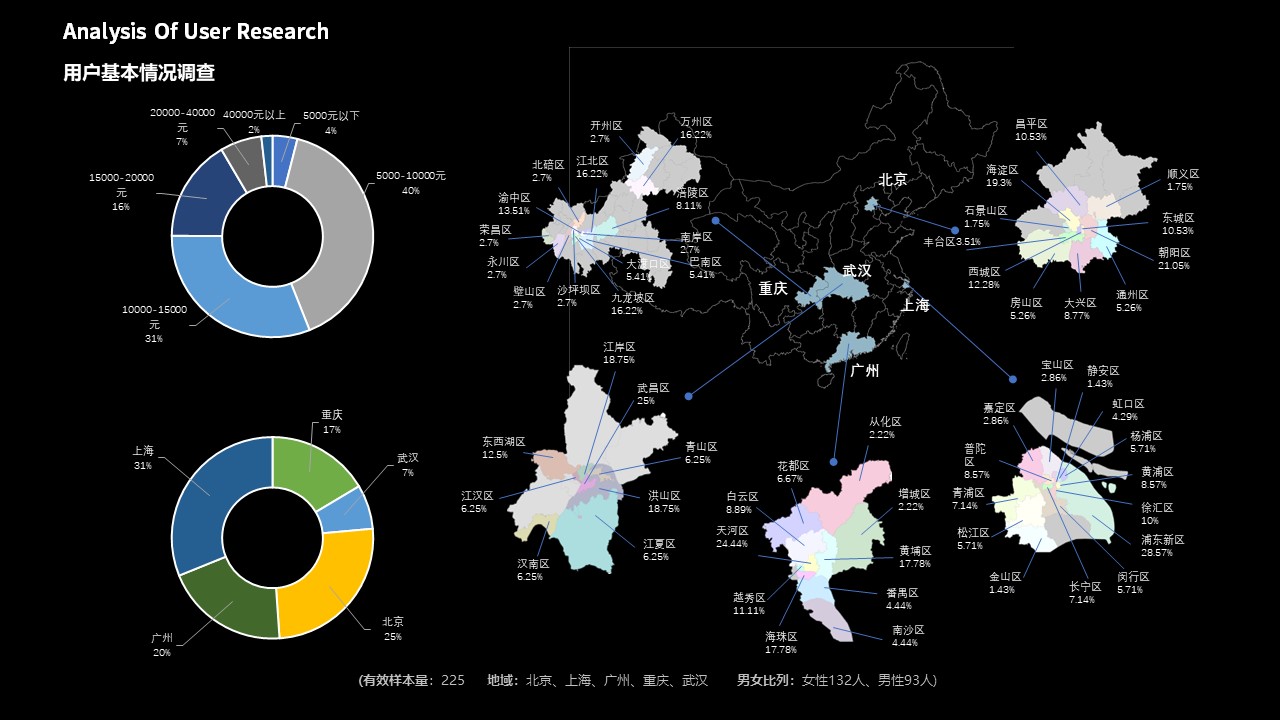Select the '九龙坡区 16.22%' district label

click(x=633, y=304)
